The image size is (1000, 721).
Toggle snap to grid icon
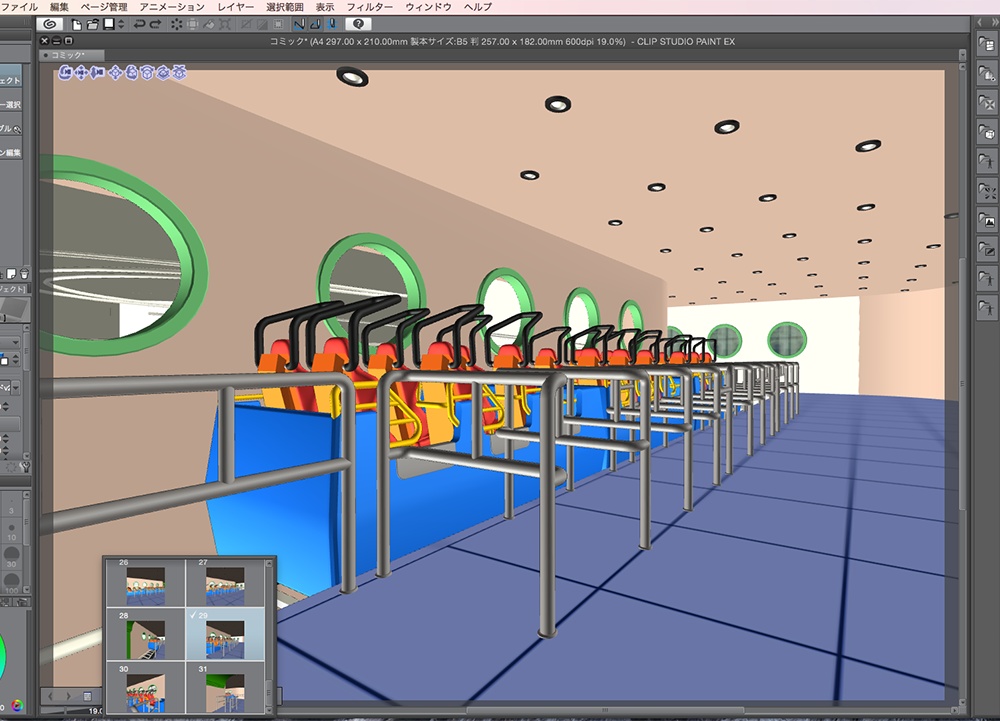332,24
